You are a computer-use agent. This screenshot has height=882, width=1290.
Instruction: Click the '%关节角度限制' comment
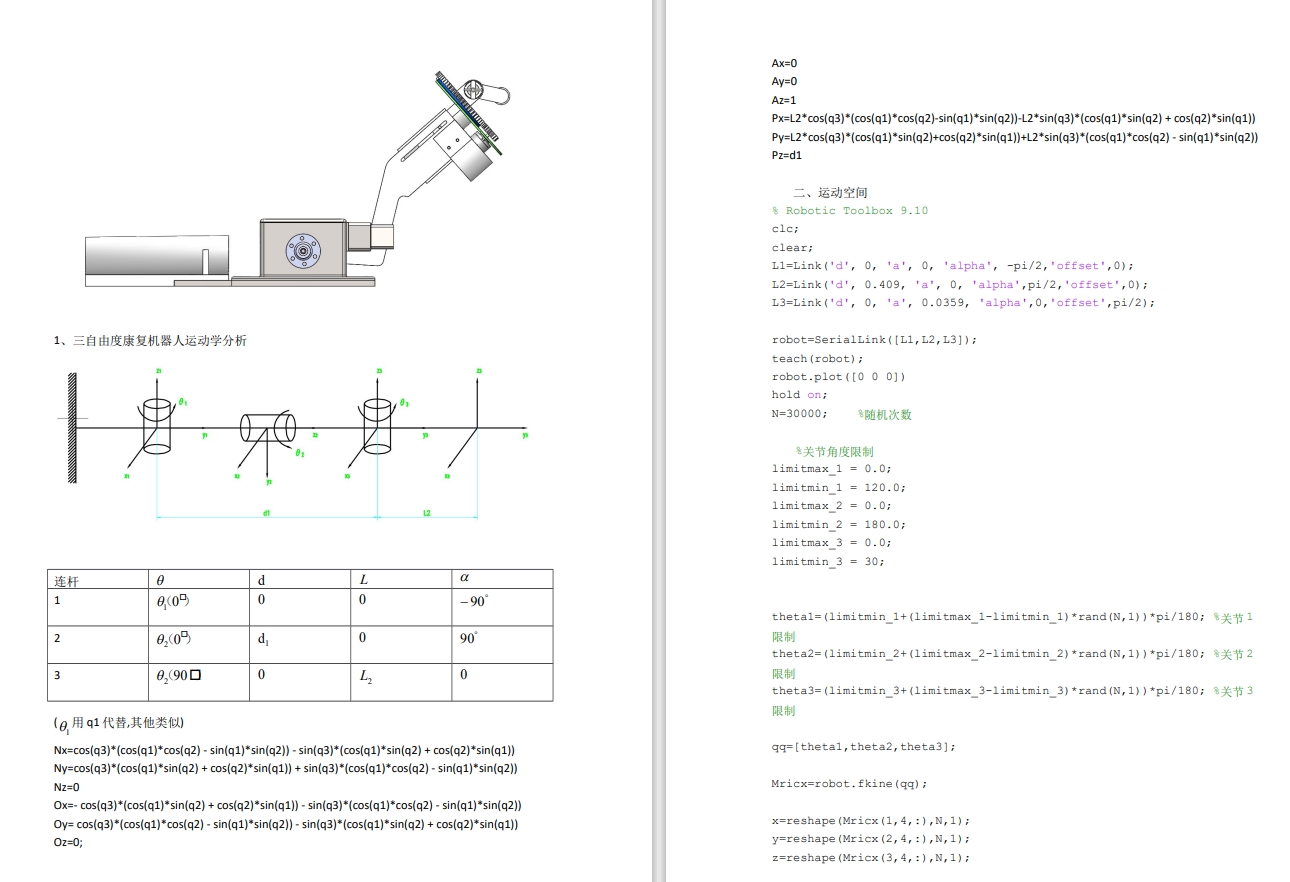tap(834, 451)
